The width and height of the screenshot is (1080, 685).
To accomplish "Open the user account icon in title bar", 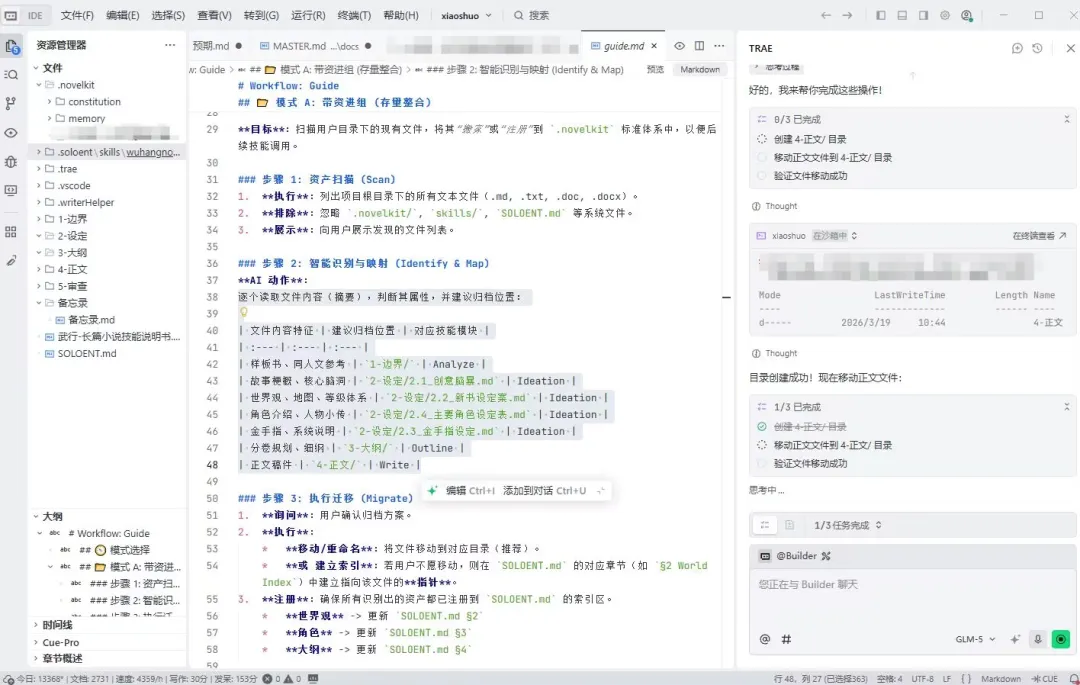I will point(967,15).
